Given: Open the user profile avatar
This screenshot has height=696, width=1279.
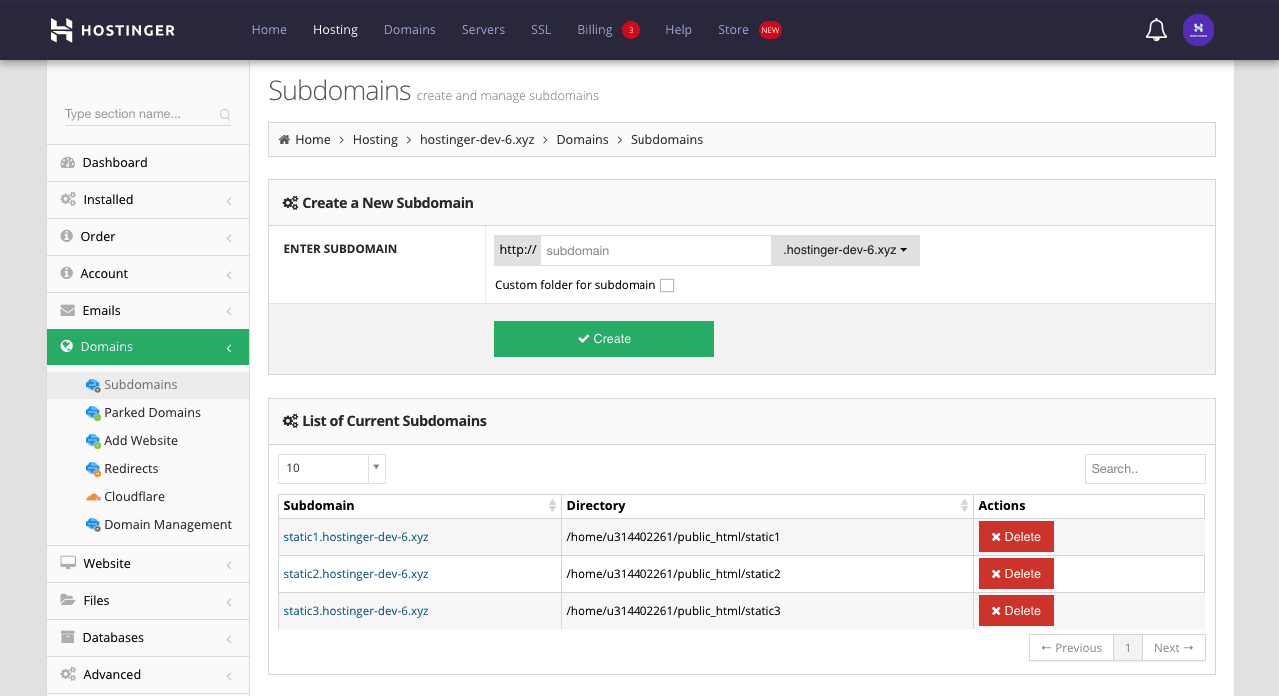Looking at the screenshot, I should (x=1198, y=30).
